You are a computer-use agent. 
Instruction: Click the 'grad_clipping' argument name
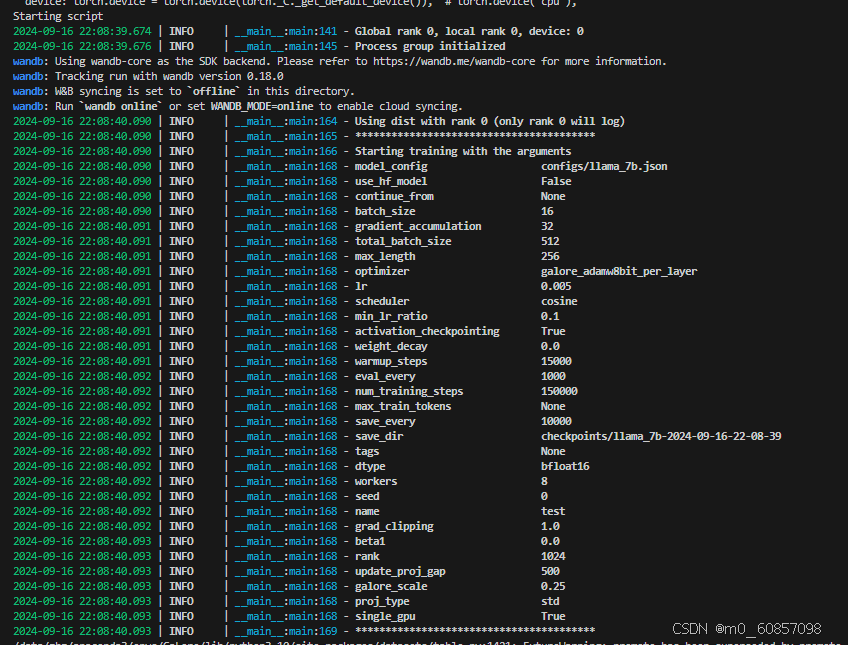coord(394,527)
